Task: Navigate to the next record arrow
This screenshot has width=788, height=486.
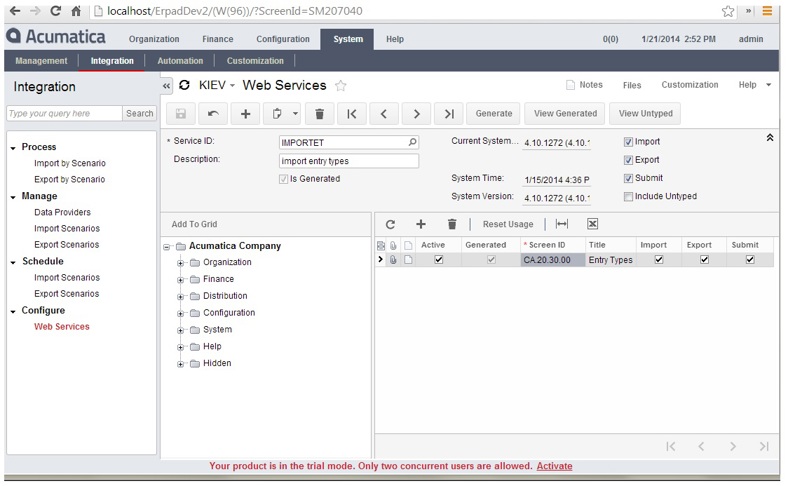Action: click(x=417, y=114)
